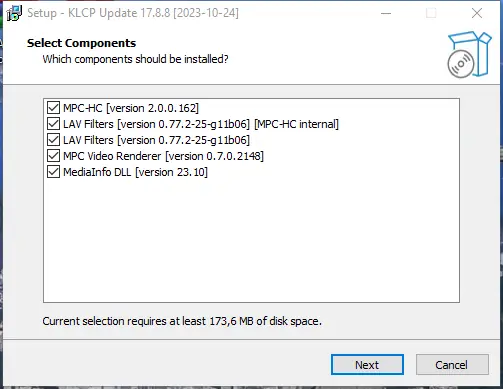Click the installer box and disc icon
The width and height of the screenshot is (503, 389).
(469, 55)
